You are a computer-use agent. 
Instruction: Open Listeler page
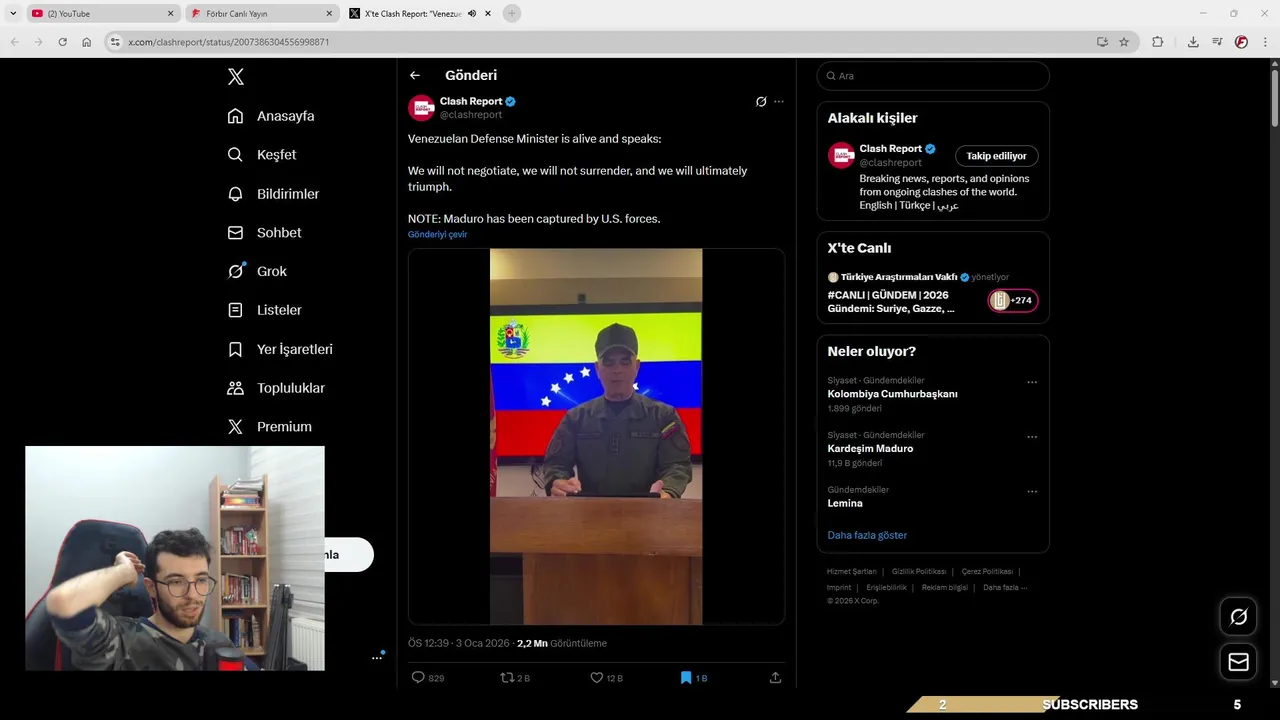pos(264,310)
